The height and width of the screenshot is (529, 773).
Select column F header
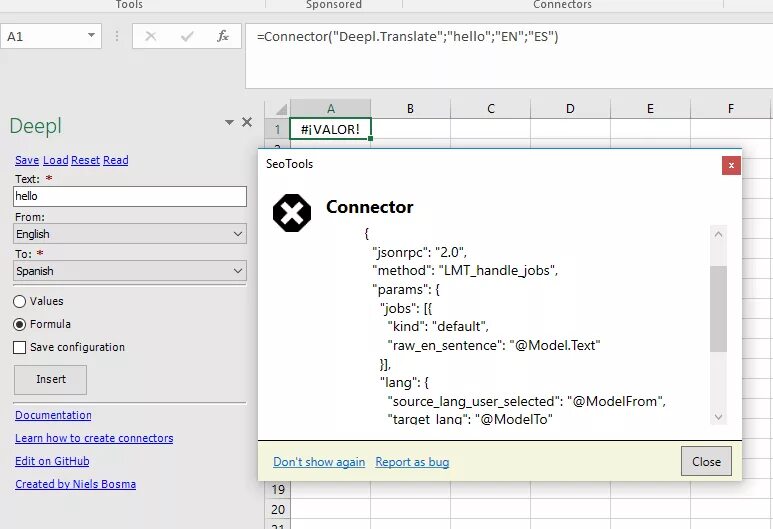(731, 108)
